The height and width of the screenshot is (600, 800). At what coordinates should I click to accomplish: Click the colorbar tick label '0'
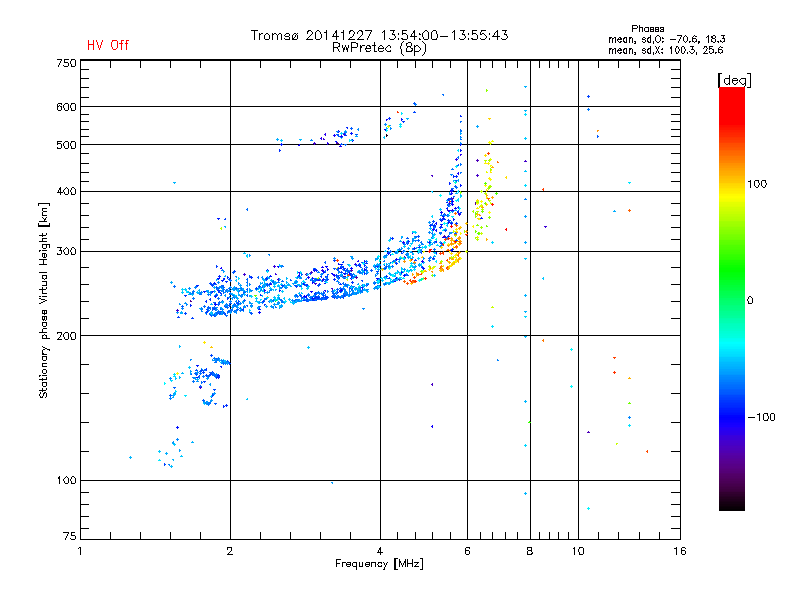(x=750, y=300)
